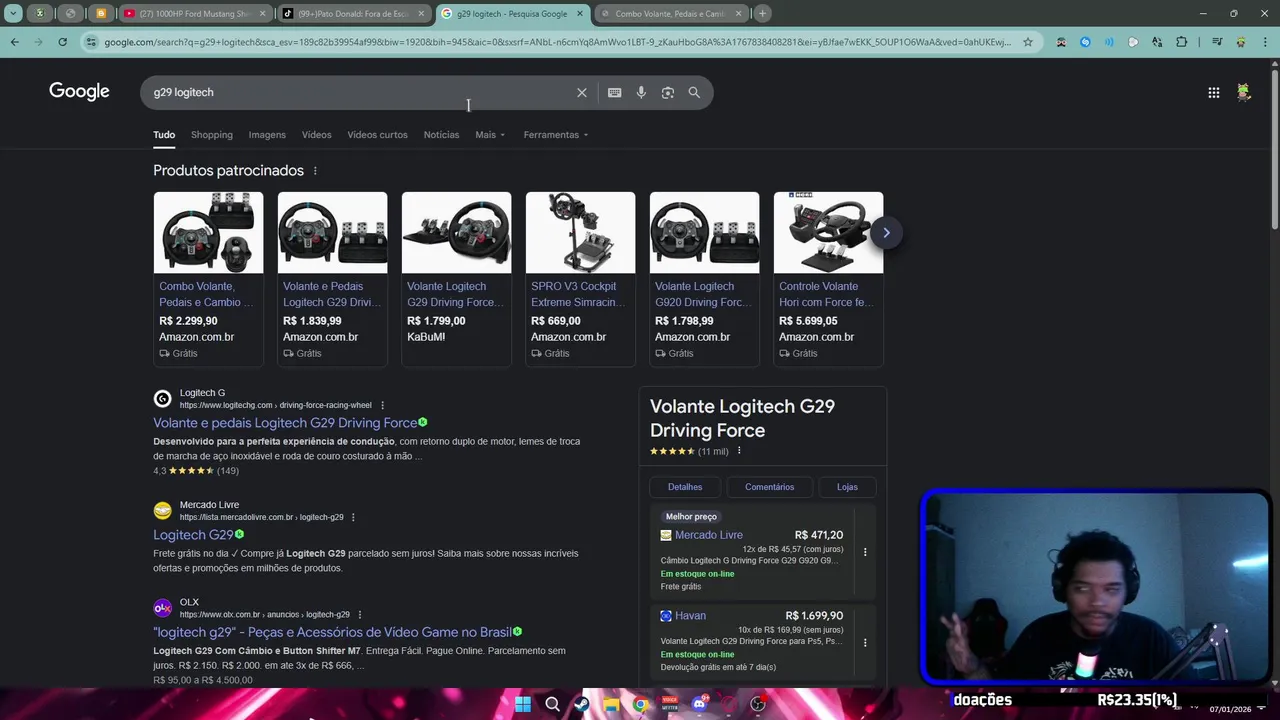Switch to the Vídeos tab
The width and height of the screenshot is (1280, 720).
pos(316,135)
